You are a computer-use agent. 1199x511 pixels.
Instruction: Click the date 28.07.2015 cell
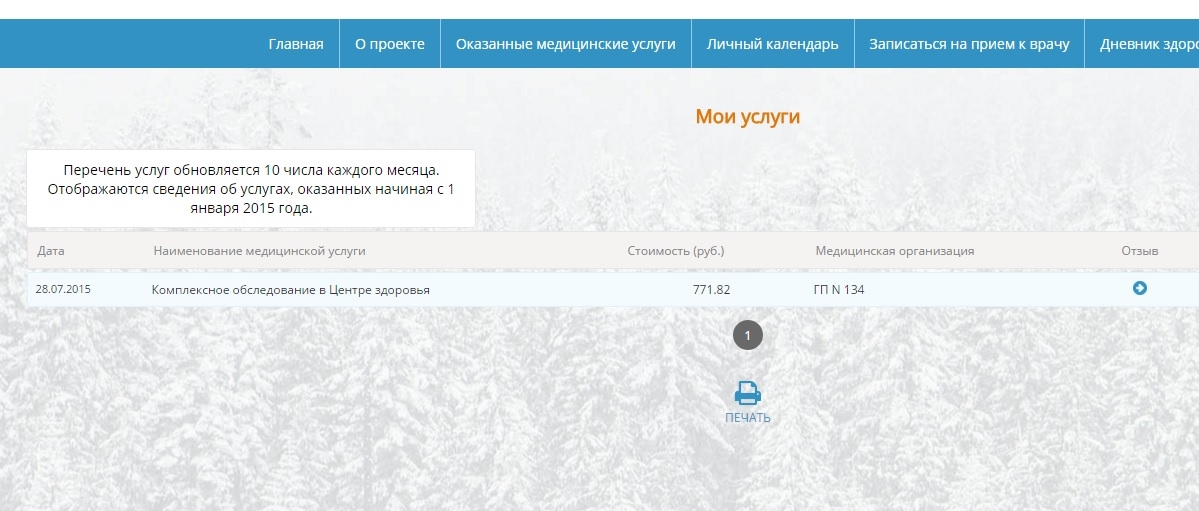[x=63, y=290]
